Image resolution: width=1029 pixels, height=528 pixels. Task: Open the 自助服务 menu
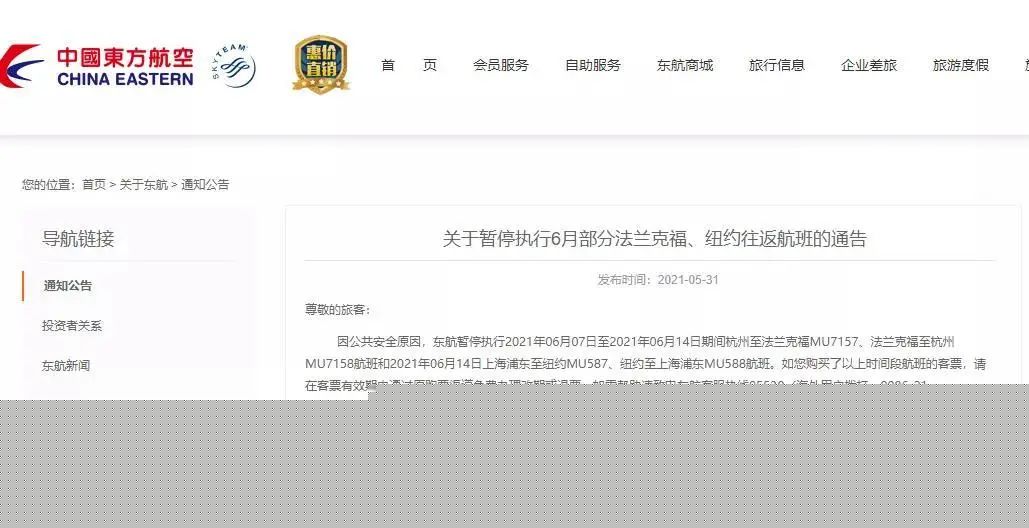(x=593, y=65)
